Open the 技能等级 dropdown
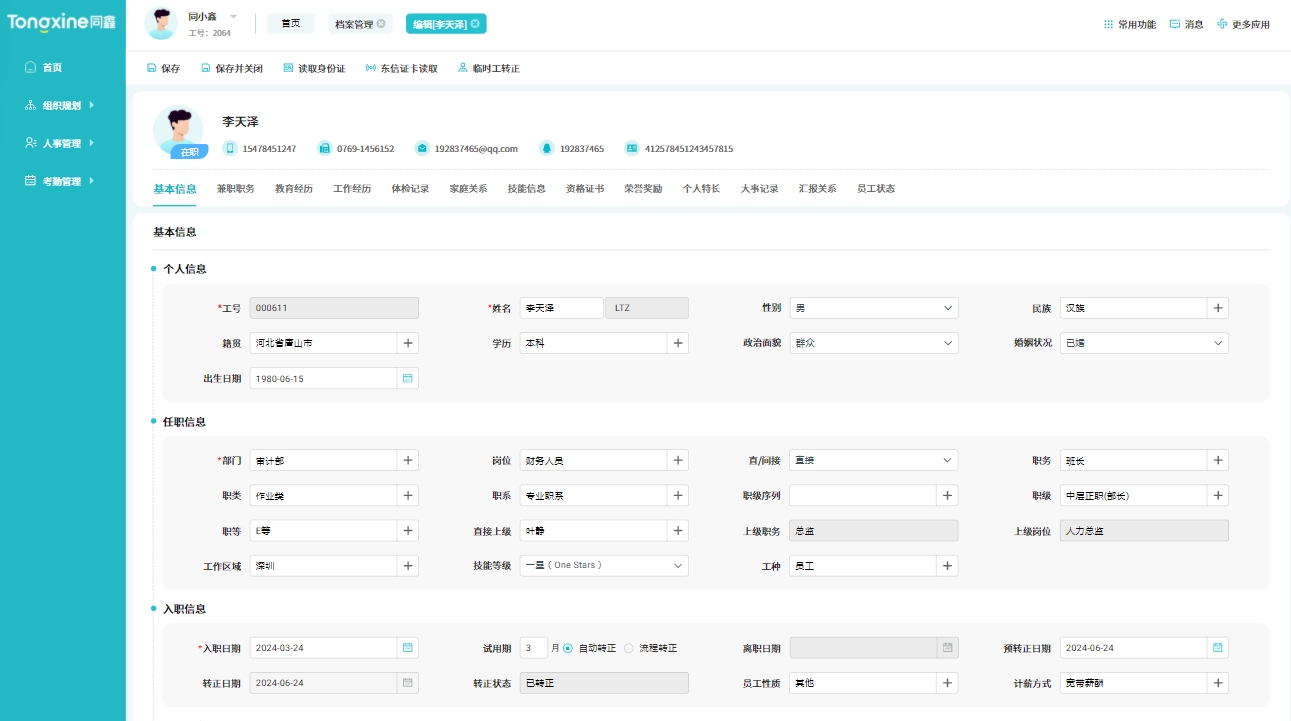1291x721 pixels. pyautogui.click(x=604, y=565)
